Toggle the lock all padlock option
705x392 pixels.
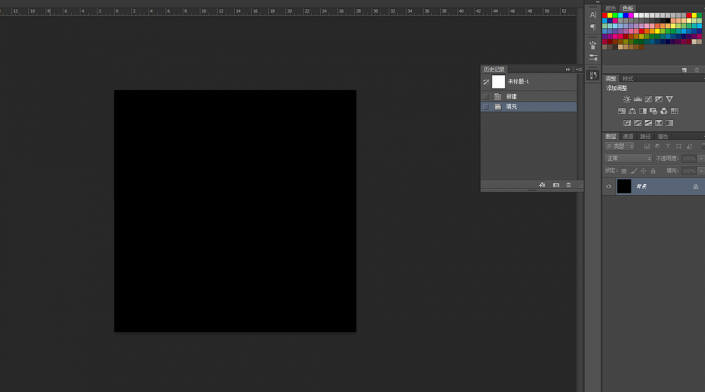click(653, 171)
